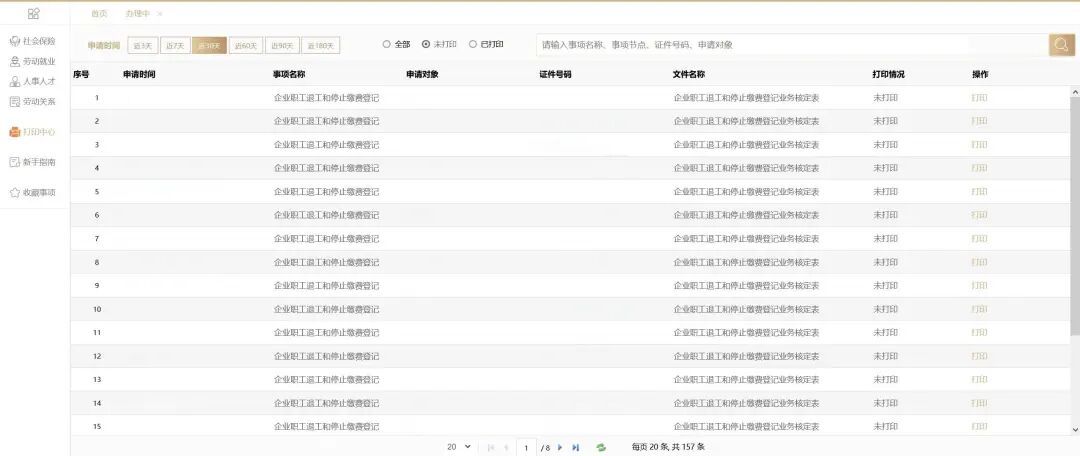Click the page number input box
Viewport: 1080px width, 456px height.
pyautogui.click(x=526, y=447)
